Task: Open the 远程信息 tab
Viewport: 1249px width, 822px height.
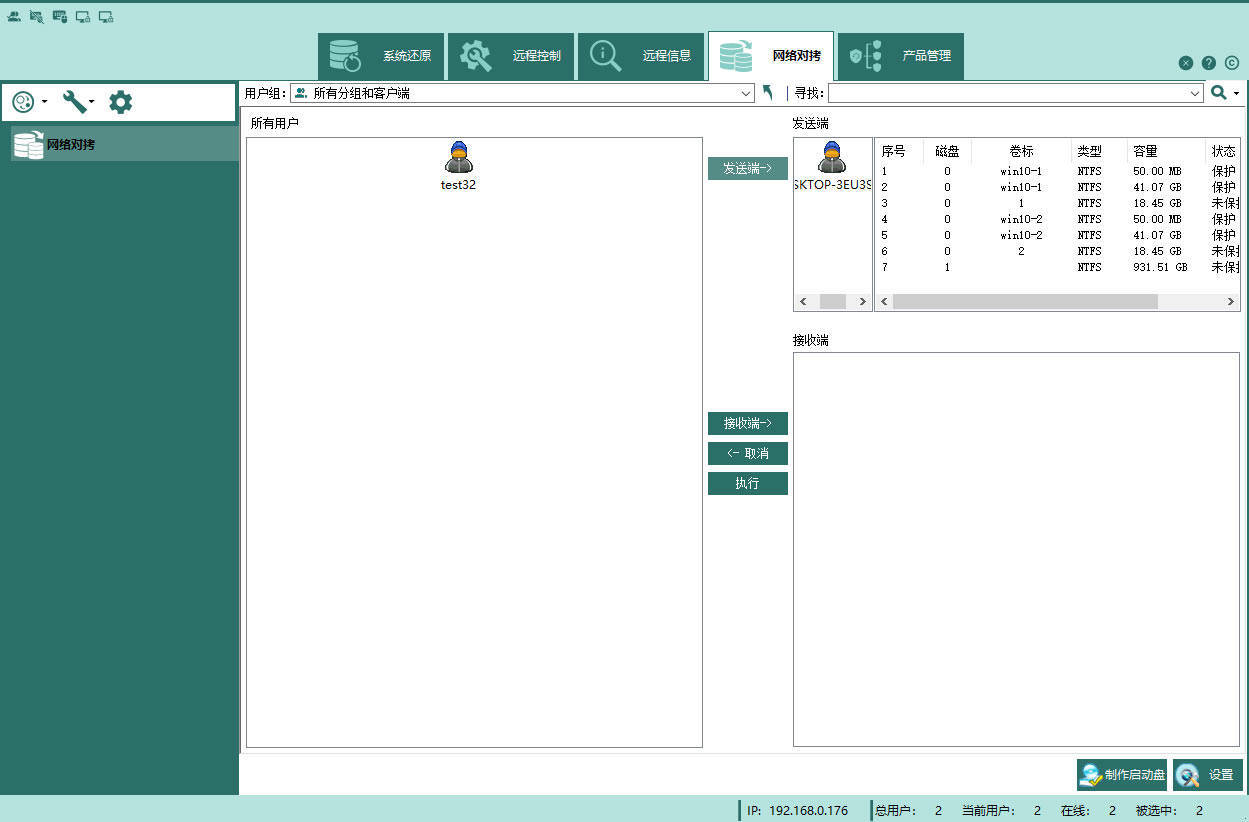Action: 641,56
